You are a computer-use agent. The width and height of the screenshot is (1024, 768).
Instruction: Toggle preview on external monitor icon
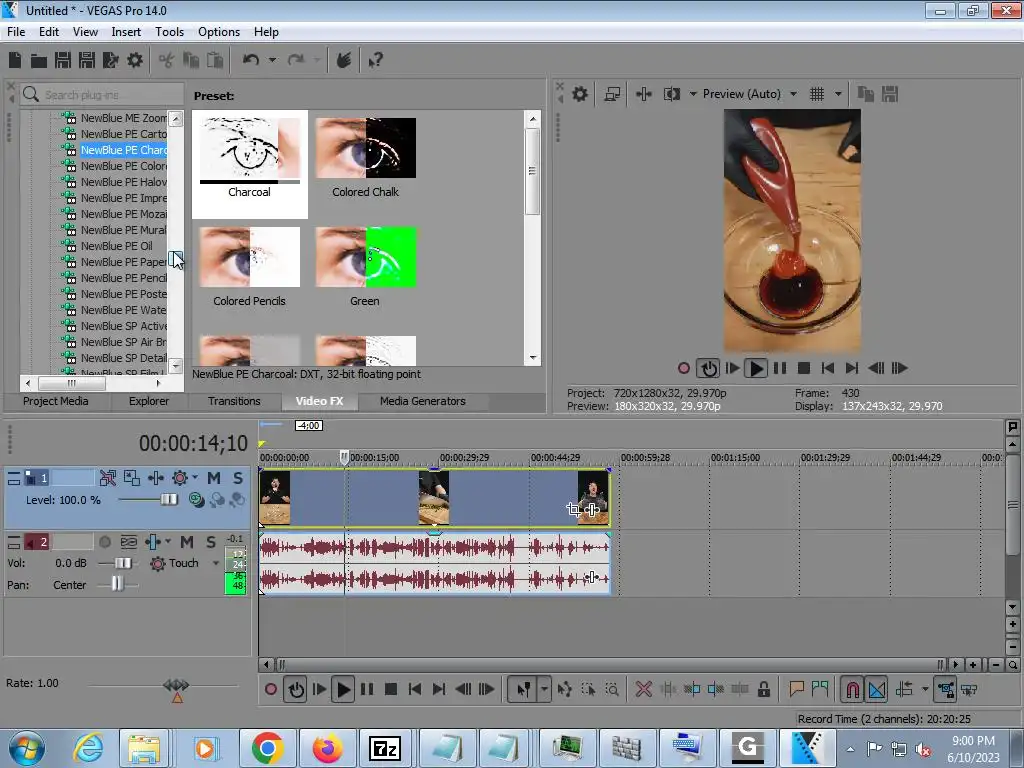[x=612, y=94]
